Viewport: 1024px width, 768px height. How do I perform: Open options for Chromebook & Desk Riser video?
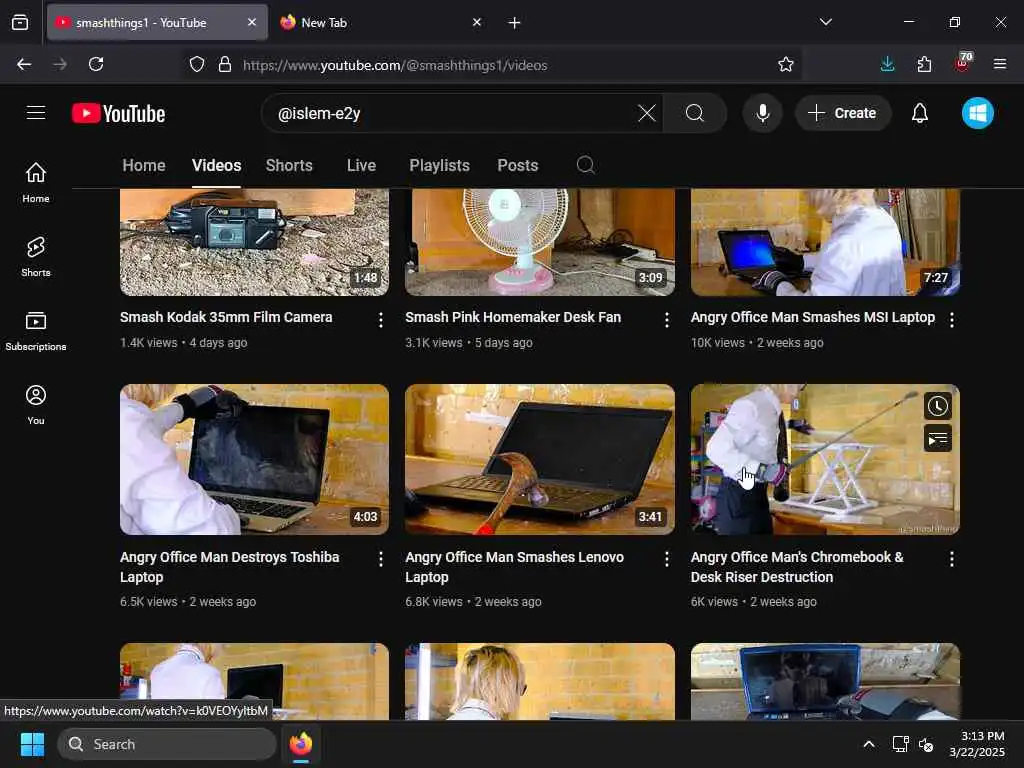click(x=952, y=559)
